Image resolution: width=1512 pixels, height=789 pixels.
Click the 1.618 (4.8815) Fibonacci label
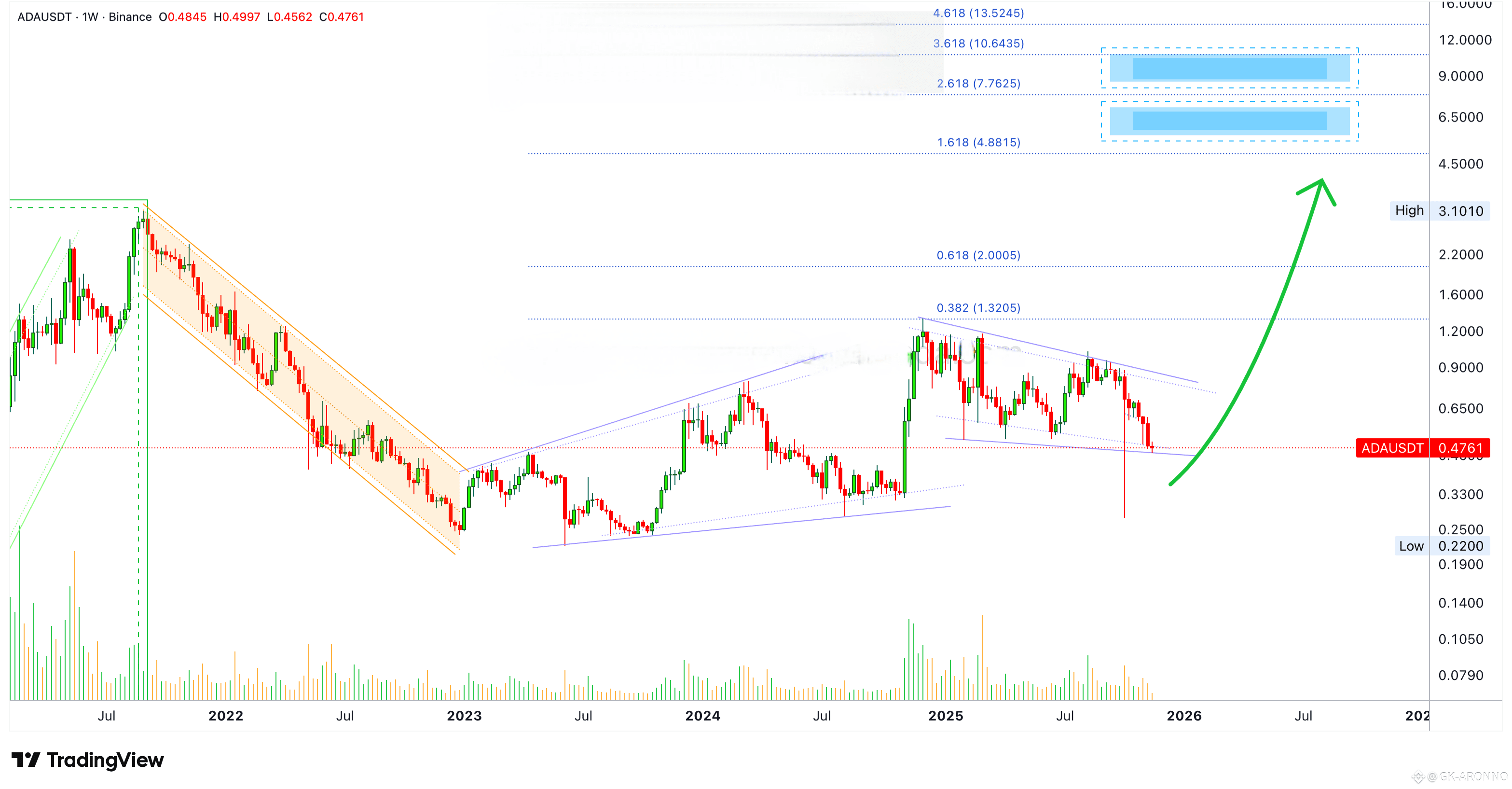click(978, 142)
